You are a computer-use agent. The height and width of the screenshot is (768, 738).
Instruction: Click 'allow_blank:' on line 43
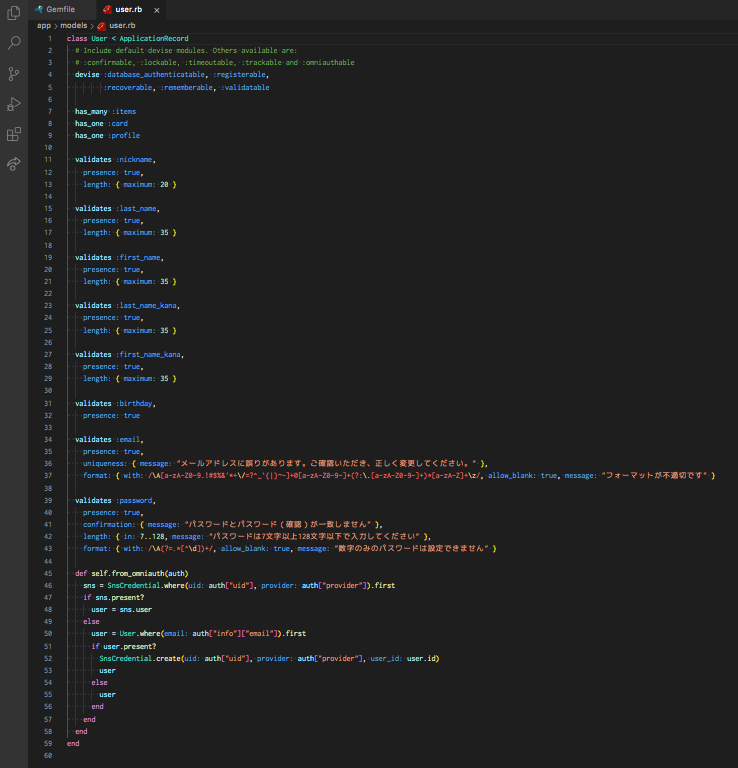coord(245,549)
